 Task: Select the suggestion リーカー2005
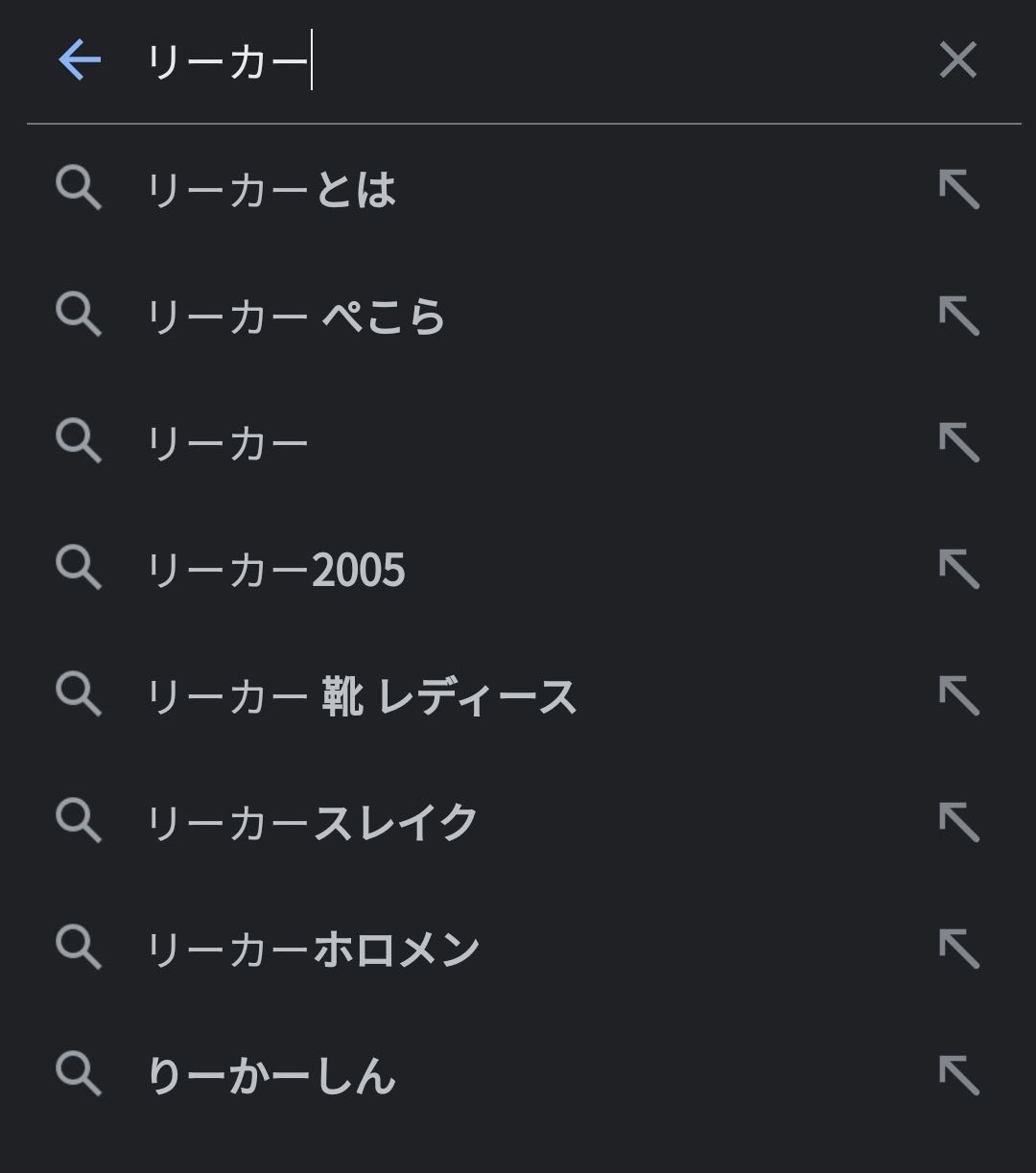[276, 570]
